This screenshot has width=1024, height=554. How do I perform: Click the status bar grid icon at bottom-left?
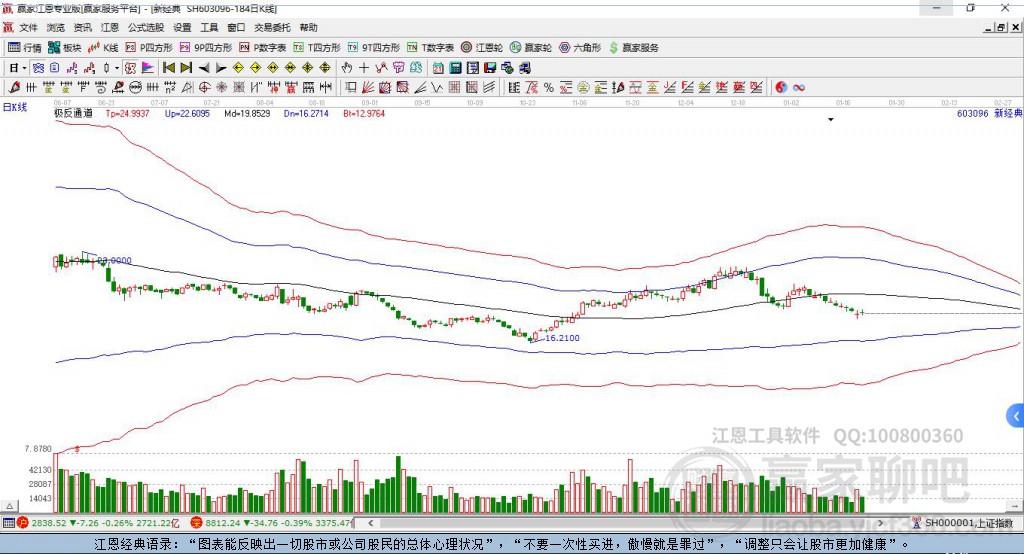[8, 523]
